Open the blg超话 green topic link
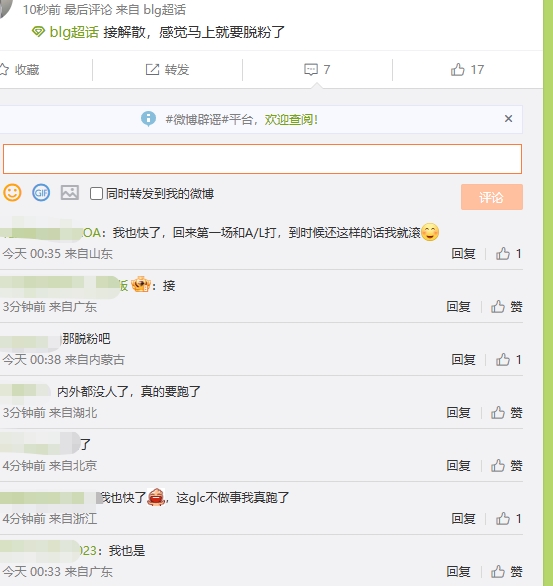Viewport: 553px width, 586px height. 74,32
